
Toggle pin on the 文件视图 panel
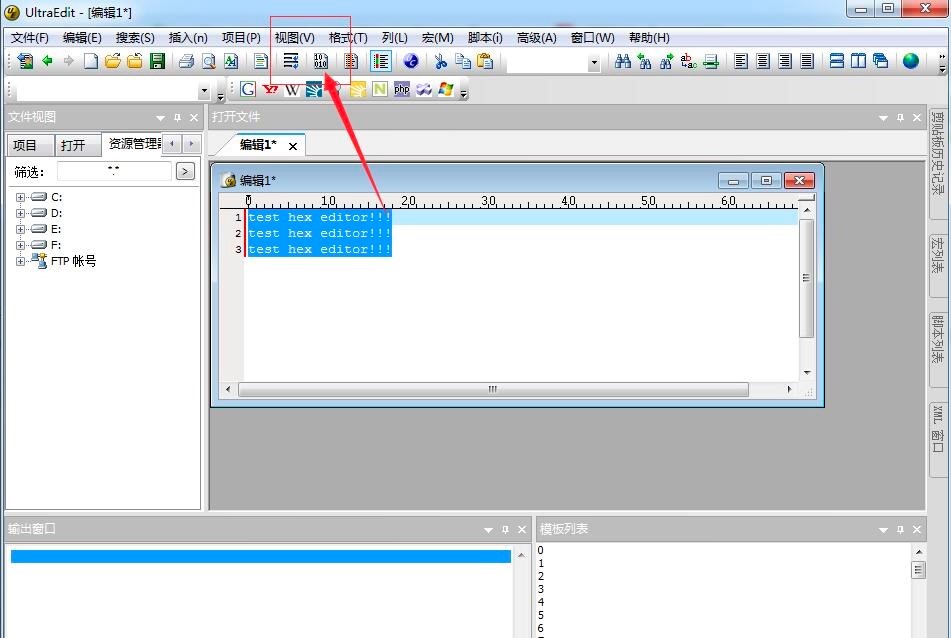point(177,118)
